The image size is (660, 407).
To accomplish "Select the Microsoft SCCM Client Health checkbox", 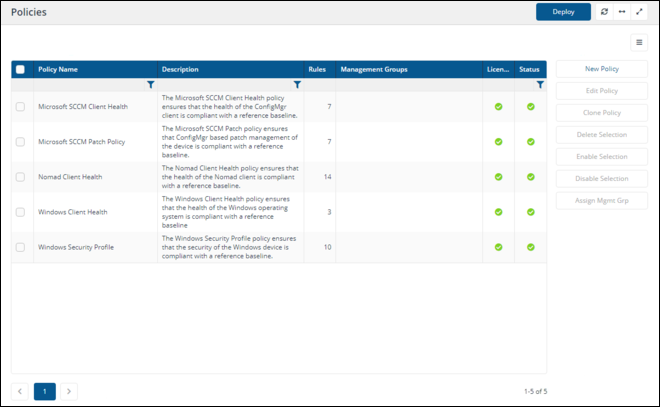I will pos(21,106).
